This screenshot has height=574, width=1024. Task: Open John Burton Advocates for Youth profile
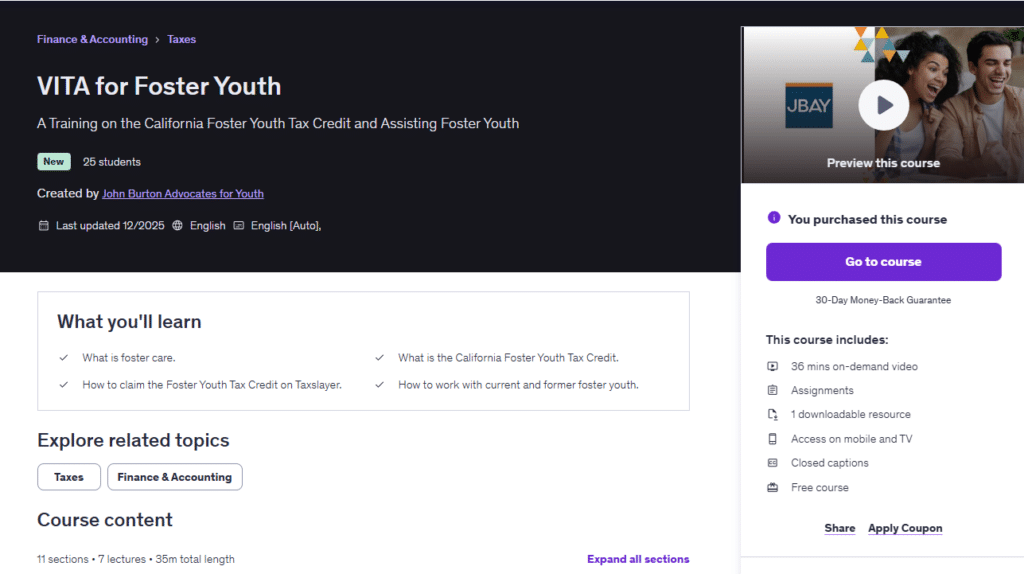click(183, 193)
